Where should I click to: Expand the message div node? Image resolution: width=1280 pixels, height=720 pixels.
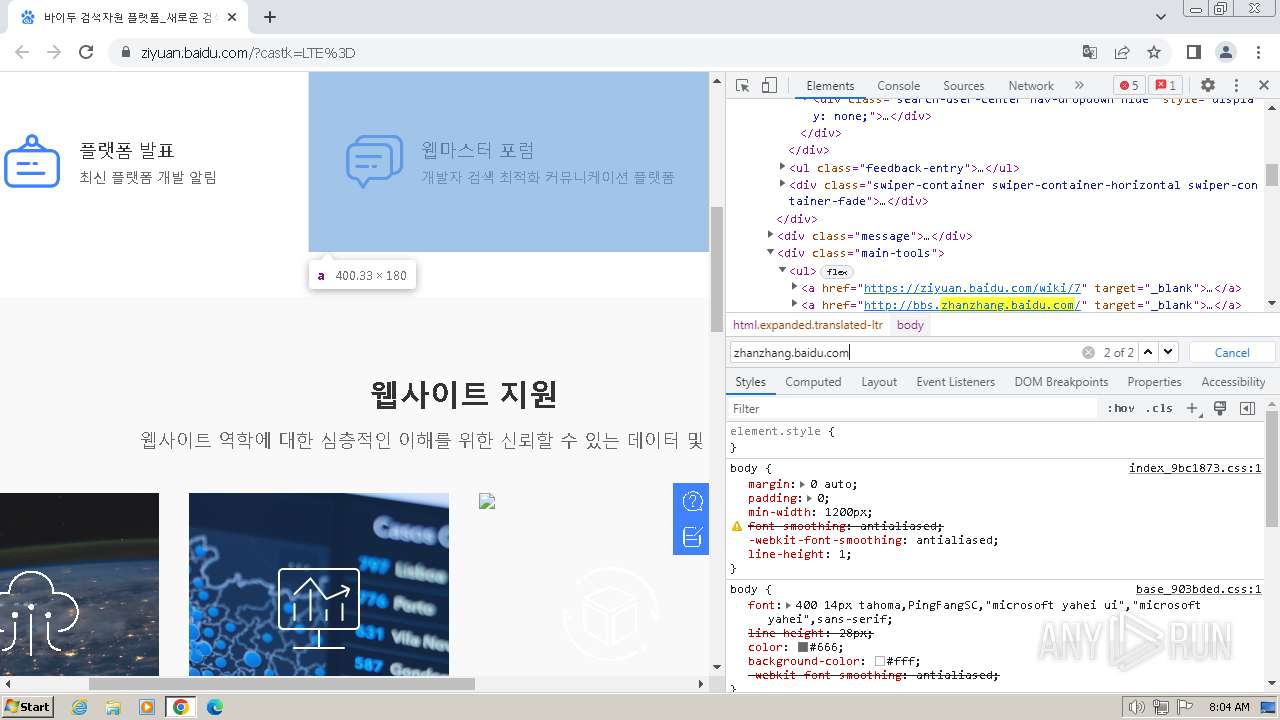pos(771,235)
